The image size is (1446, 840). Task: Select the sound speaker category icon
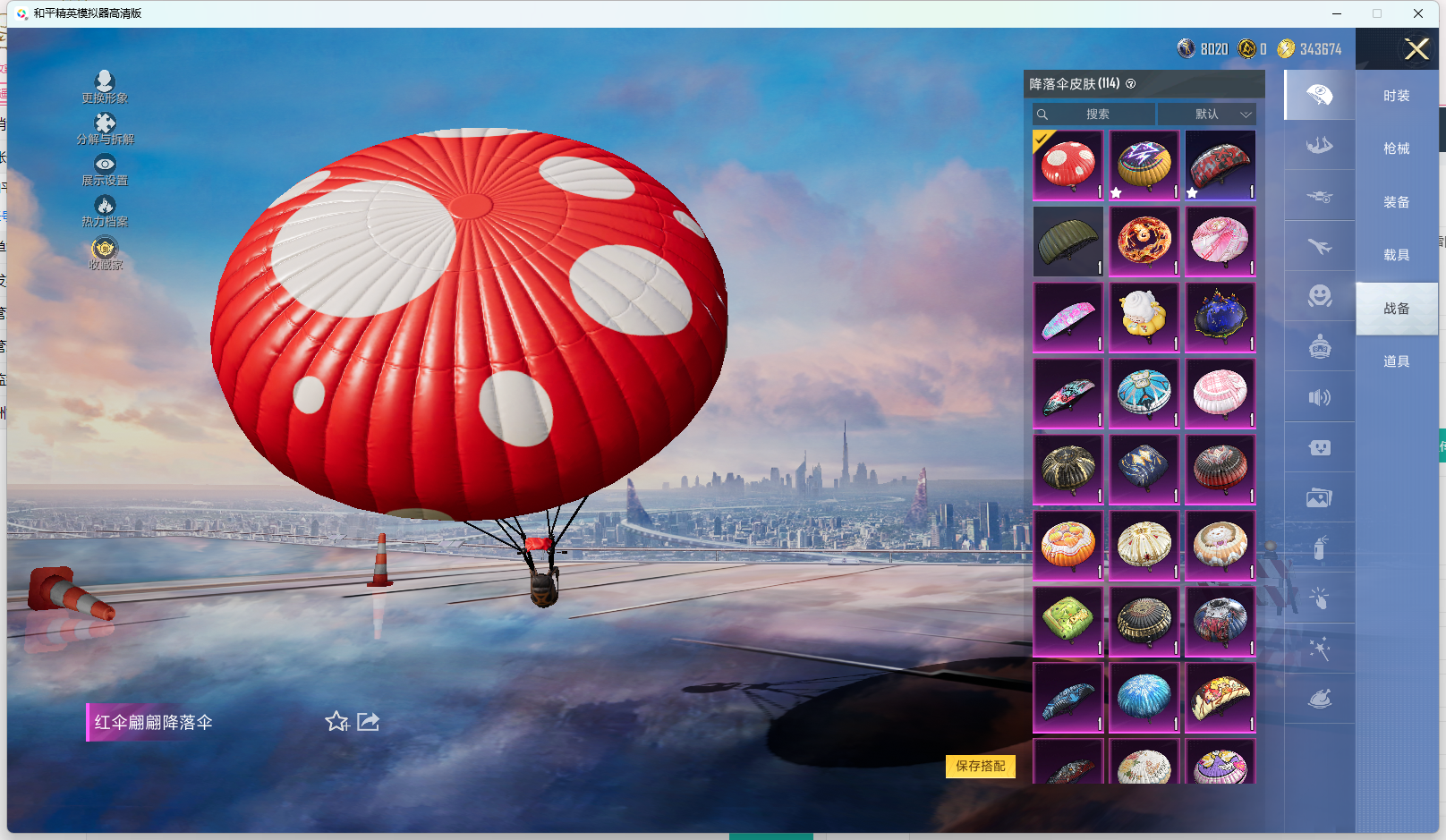coord(1319,397)
